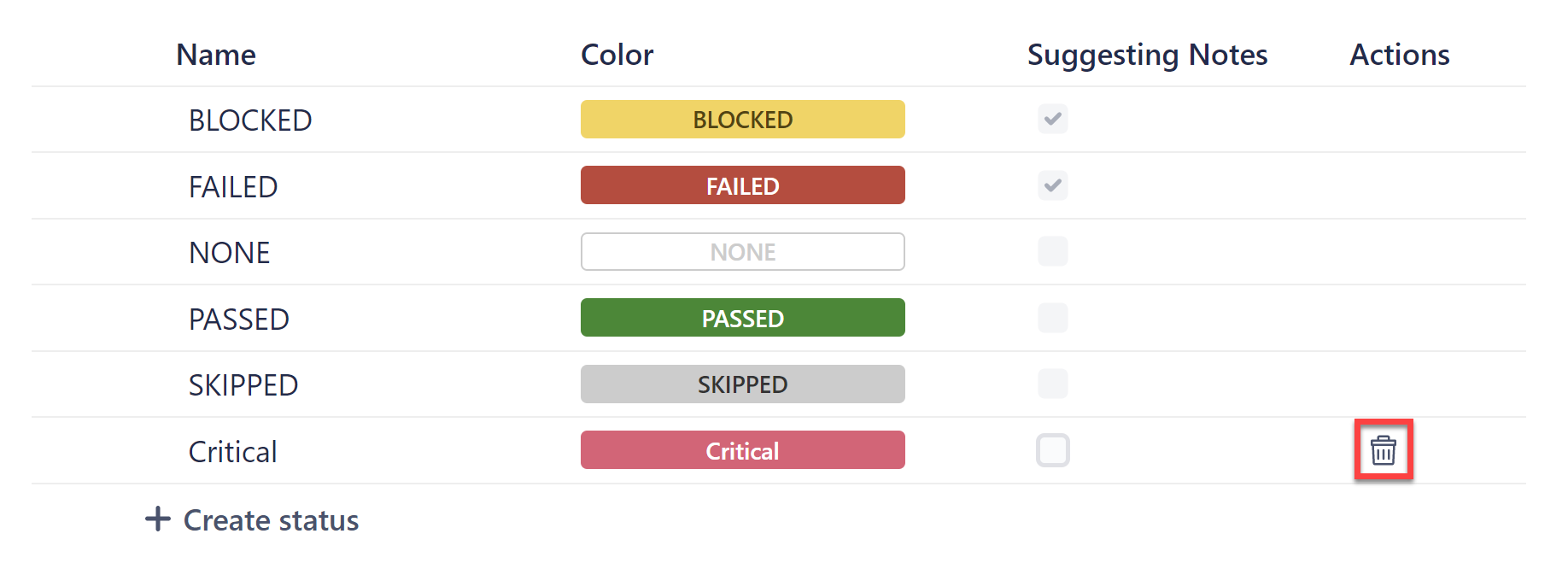This screenshot has width=1568, height=563.
Task: Click the FAILED status name cell
Action: pos(232,185)
